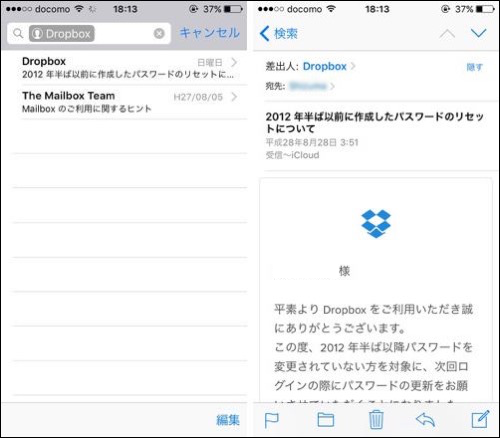Delete email with trash icon
This screenshot has height=438, width=500.
pyautogui.click(x=376, y=420)
